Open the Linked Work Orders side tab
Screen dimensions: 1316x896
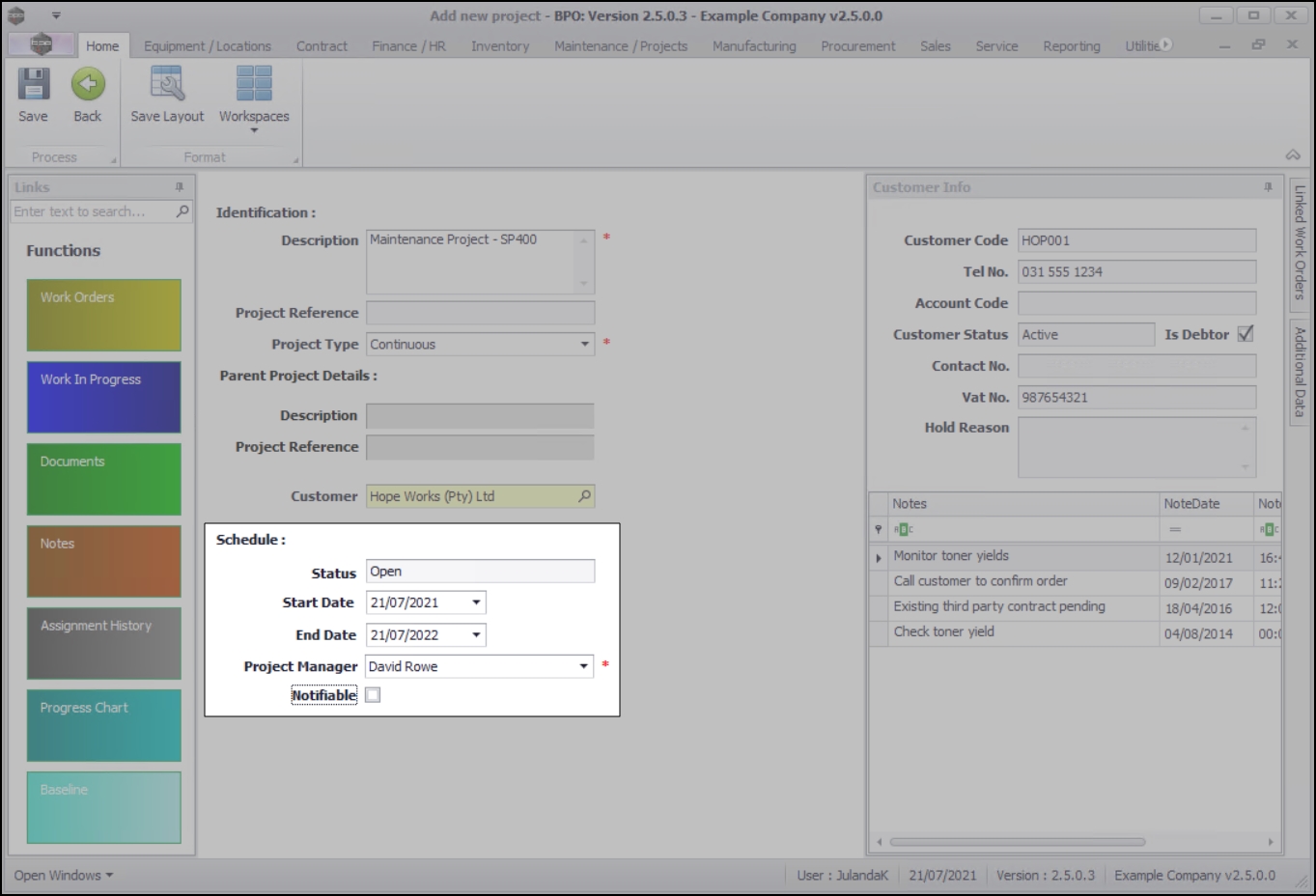coord(1300,242)
